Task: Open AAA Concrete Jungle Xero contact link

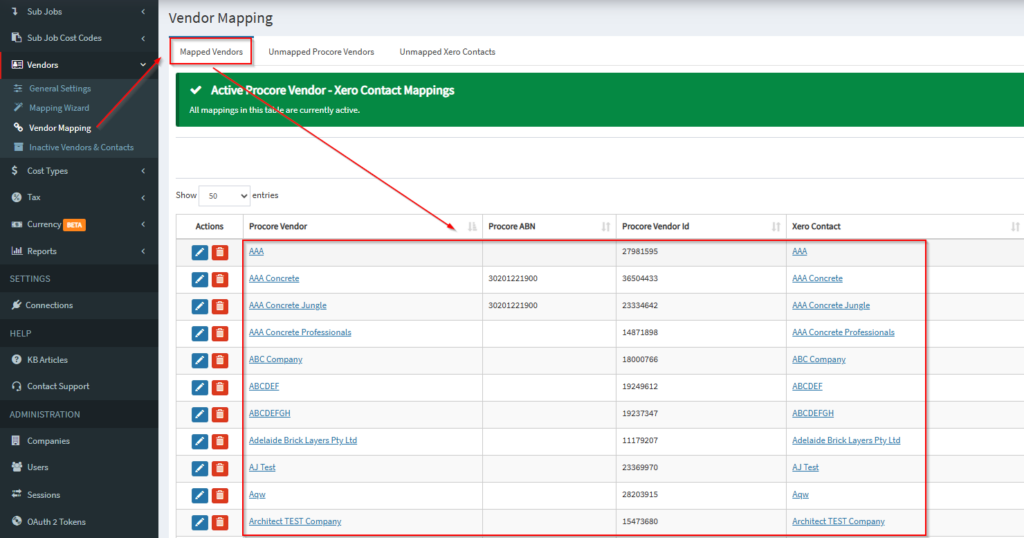Action: pos(831,305)
